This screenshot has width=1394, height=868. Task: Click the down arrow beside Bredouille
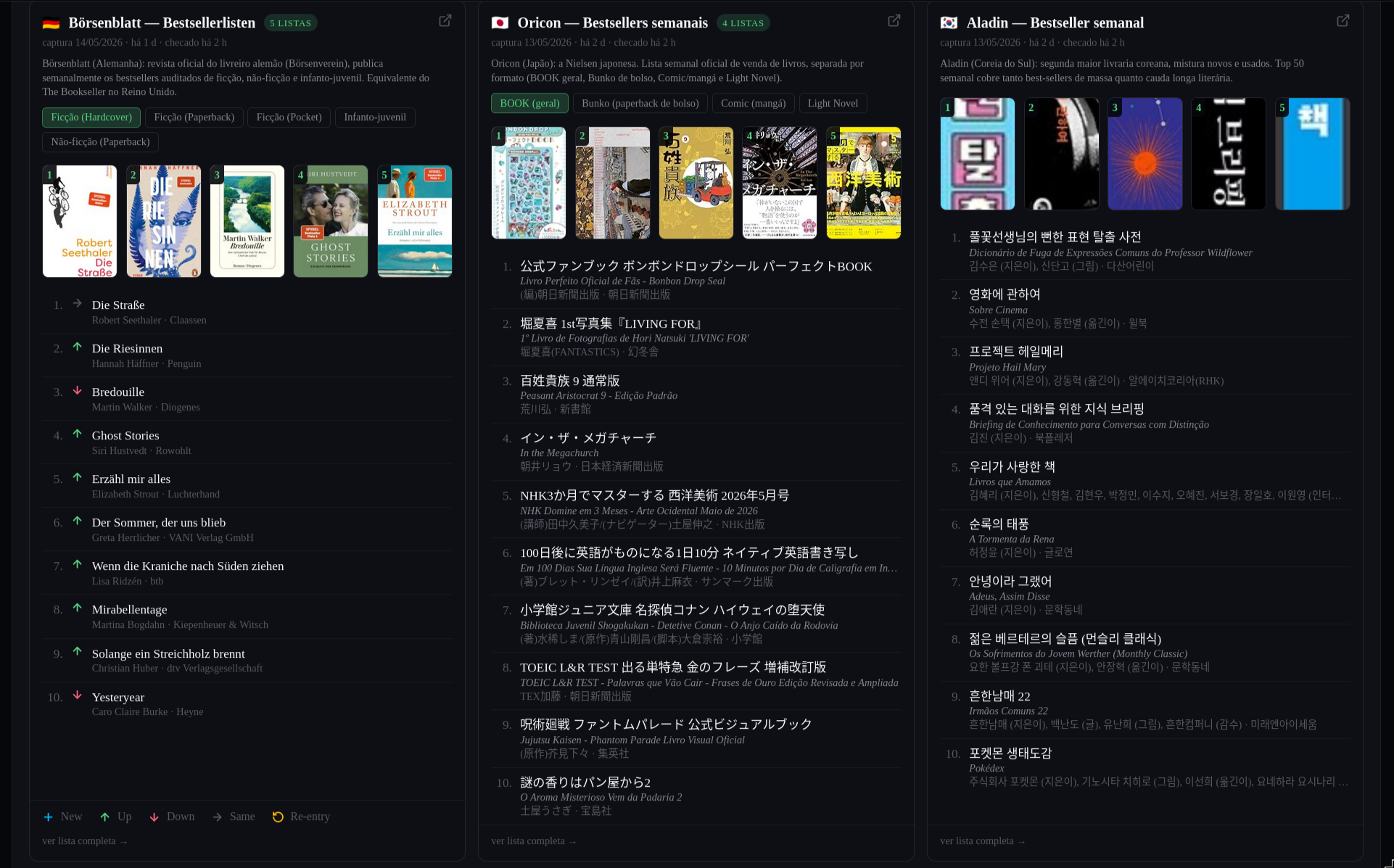[x=78, y=390]
